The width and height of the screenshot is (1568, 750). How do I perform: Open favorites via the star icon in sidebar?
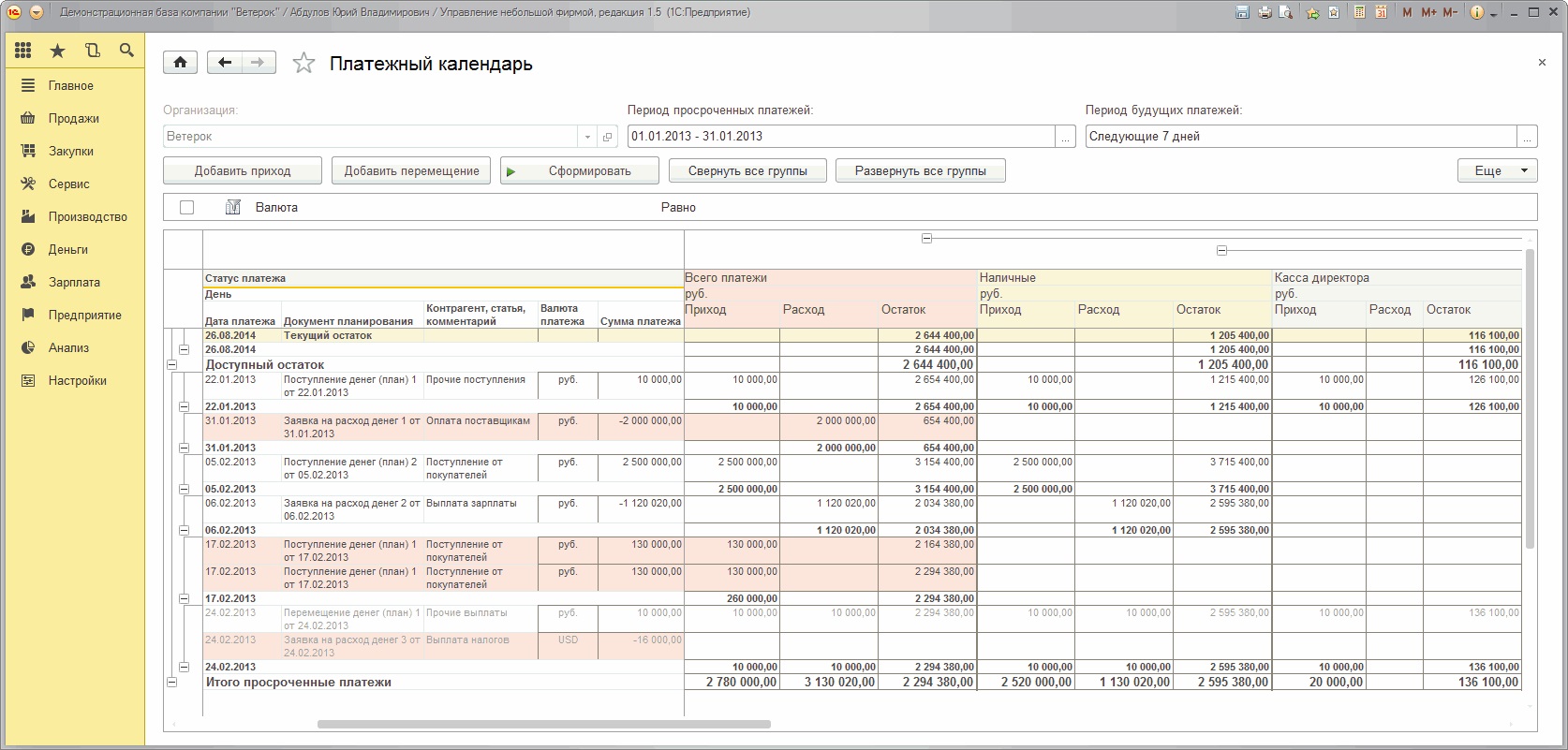58,51
